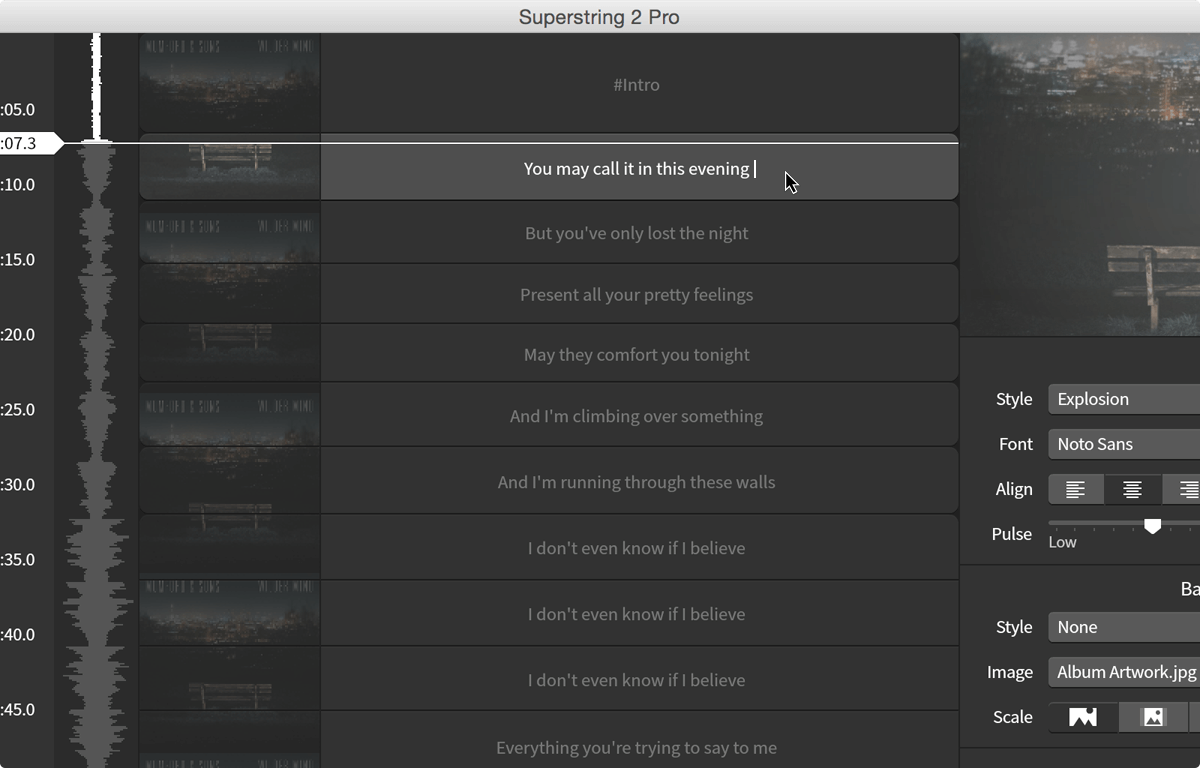Click the audio waveform near 30.0 mark
Image resolution: width=1200 pixels, height=768 pixels.
[x=97, y=484]
